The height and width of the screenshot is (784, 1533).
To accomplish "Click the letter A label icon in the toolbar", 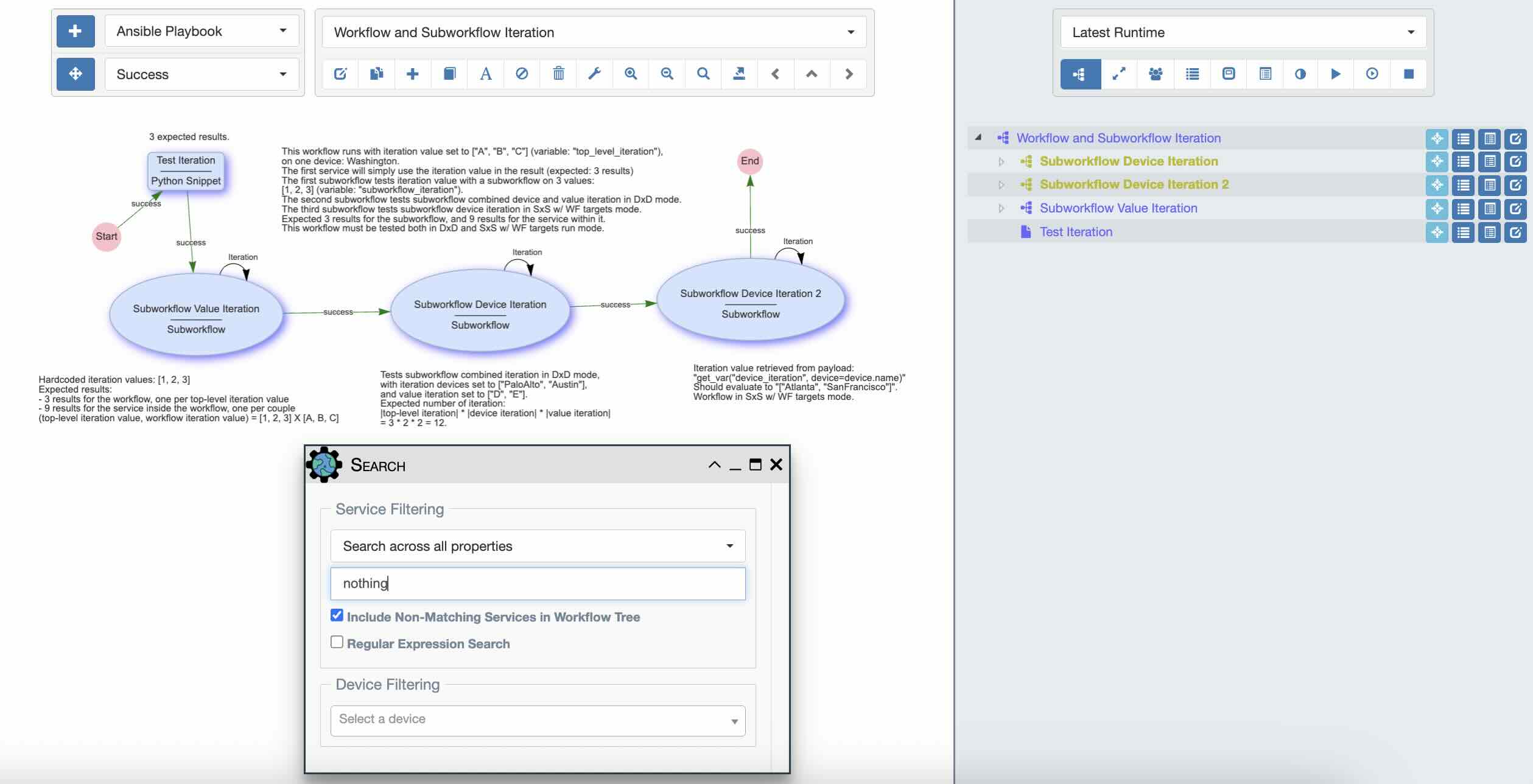I will pyautogui.click(x=485, y=74).
